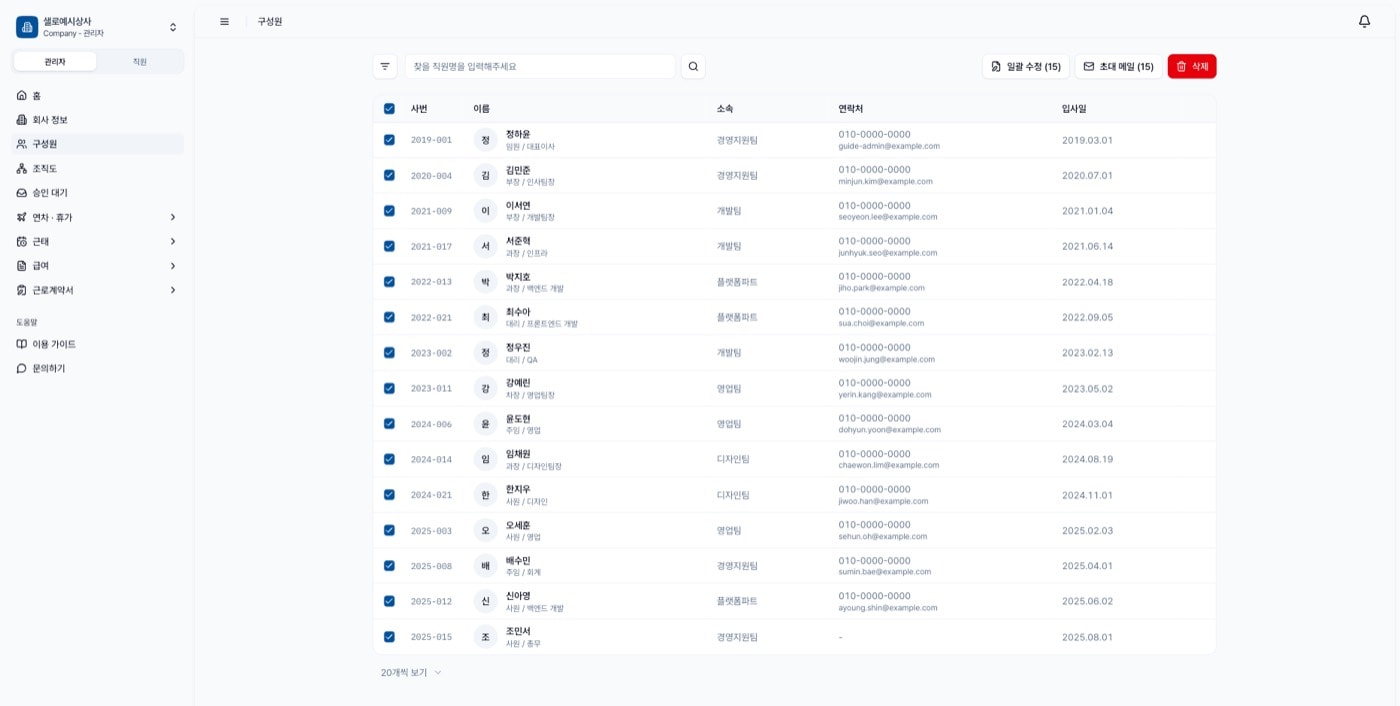Go to 홈 in the sidebar
This screenshot has width=1400, height=706.
(98, 96)
